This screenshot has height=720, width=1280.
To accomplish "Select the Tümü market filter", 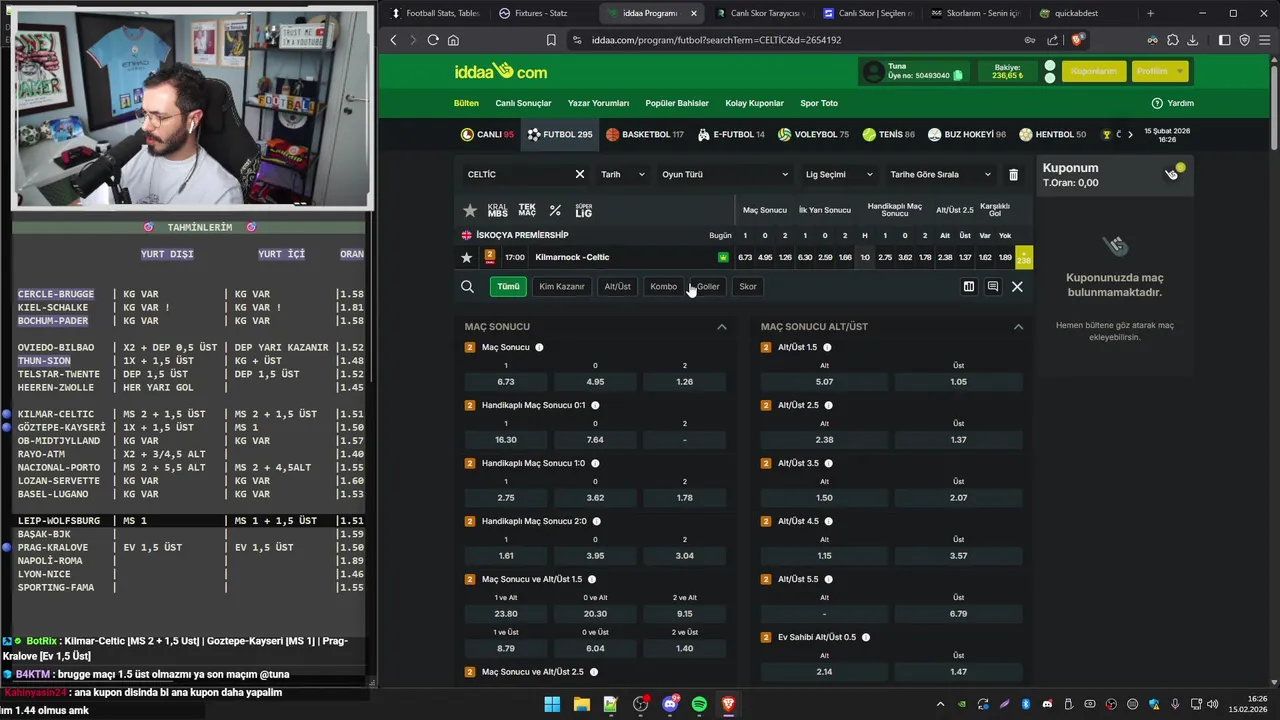I will pyautogui.click(x=508, y=287).
